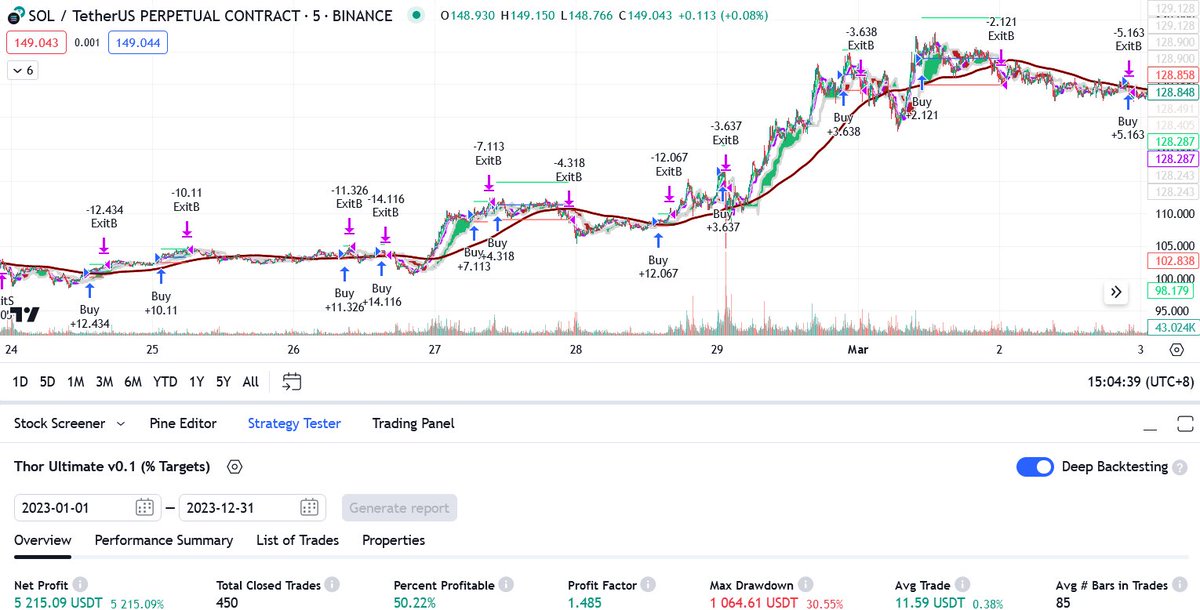This screenshot has width=1200, height=610.
Task: Click the 43.024K volume label on the scale
Action: (x=1173, y=326)
